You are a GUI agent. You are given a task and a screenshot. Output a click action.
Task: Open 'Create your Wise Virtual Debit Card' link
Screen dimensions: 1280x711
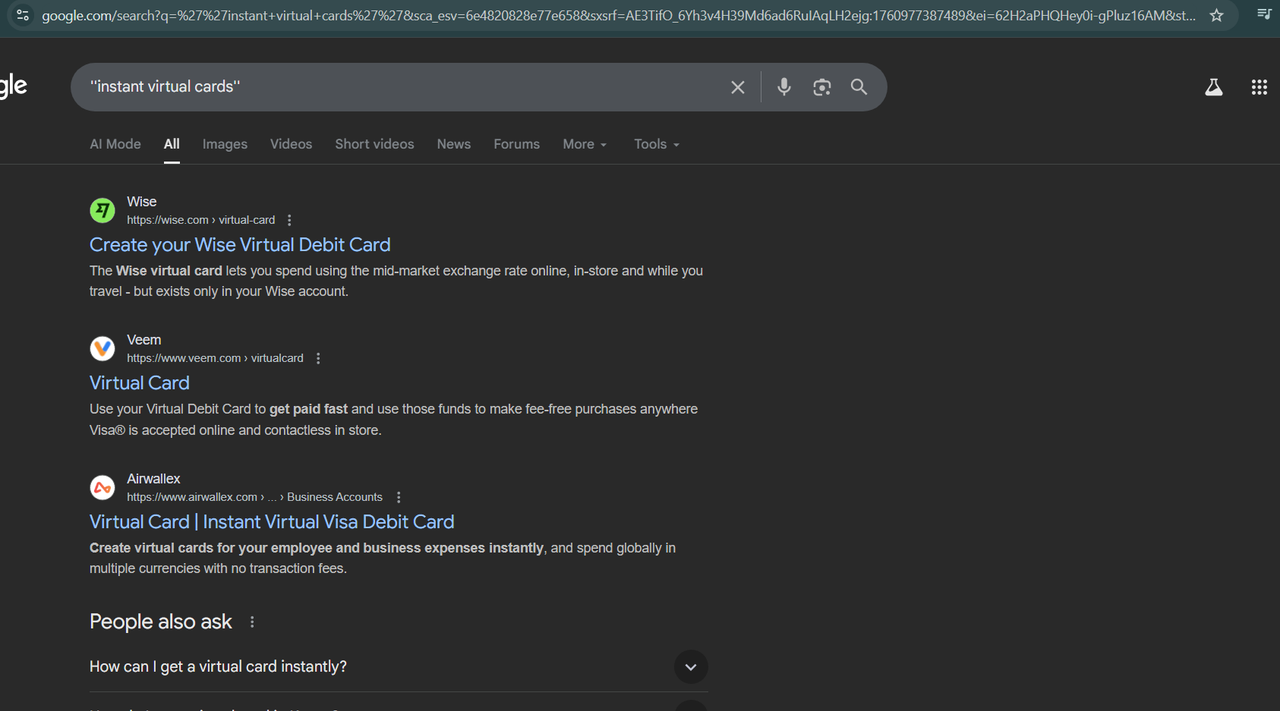(240, 245)
